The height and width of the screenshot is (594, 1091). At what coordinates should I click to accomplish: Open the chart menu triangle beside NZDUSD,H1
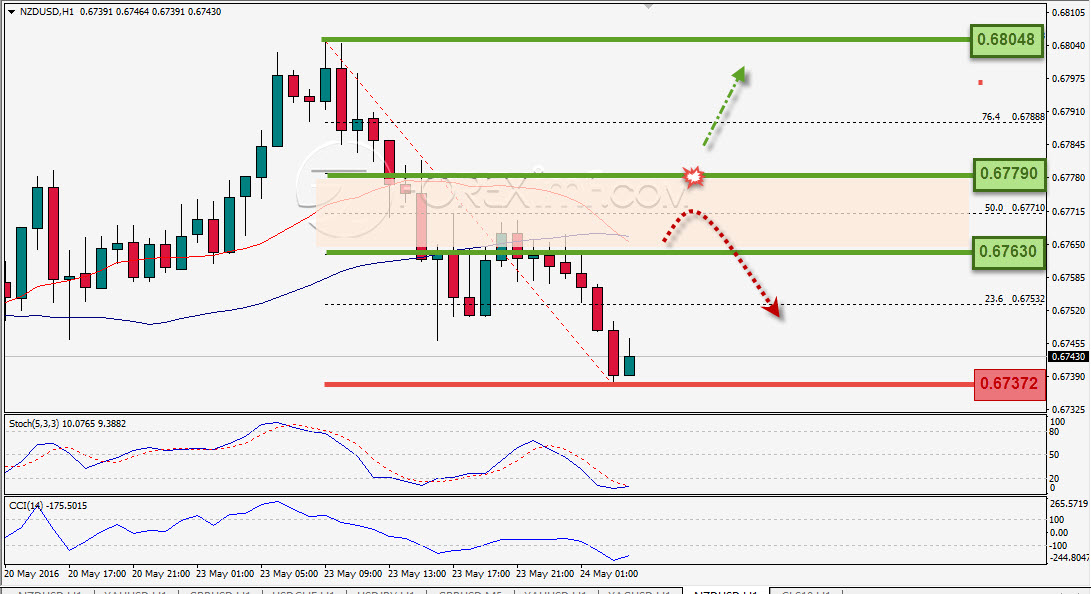coord(11,12)
